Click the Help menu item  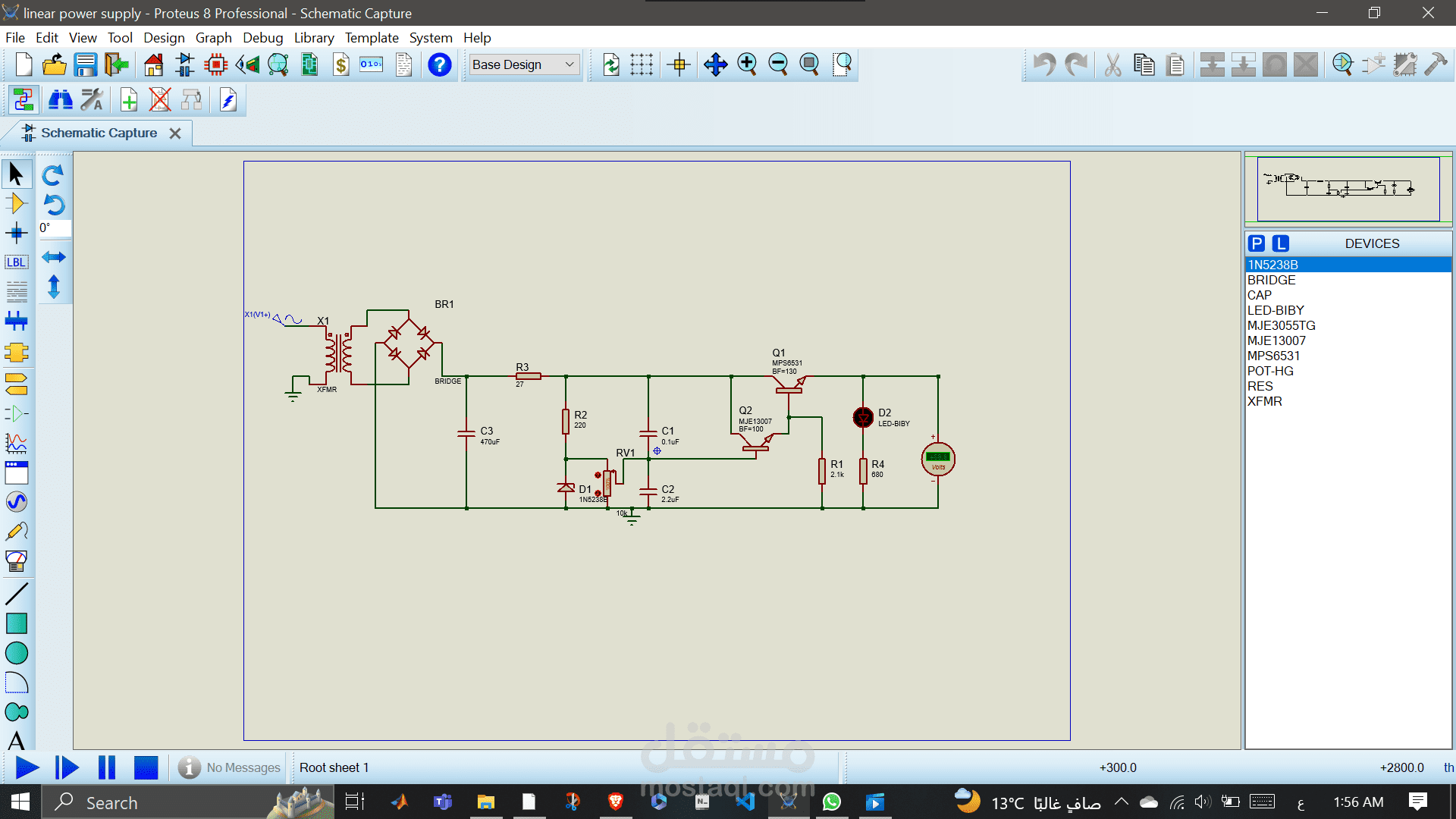(x=477, y=37)
